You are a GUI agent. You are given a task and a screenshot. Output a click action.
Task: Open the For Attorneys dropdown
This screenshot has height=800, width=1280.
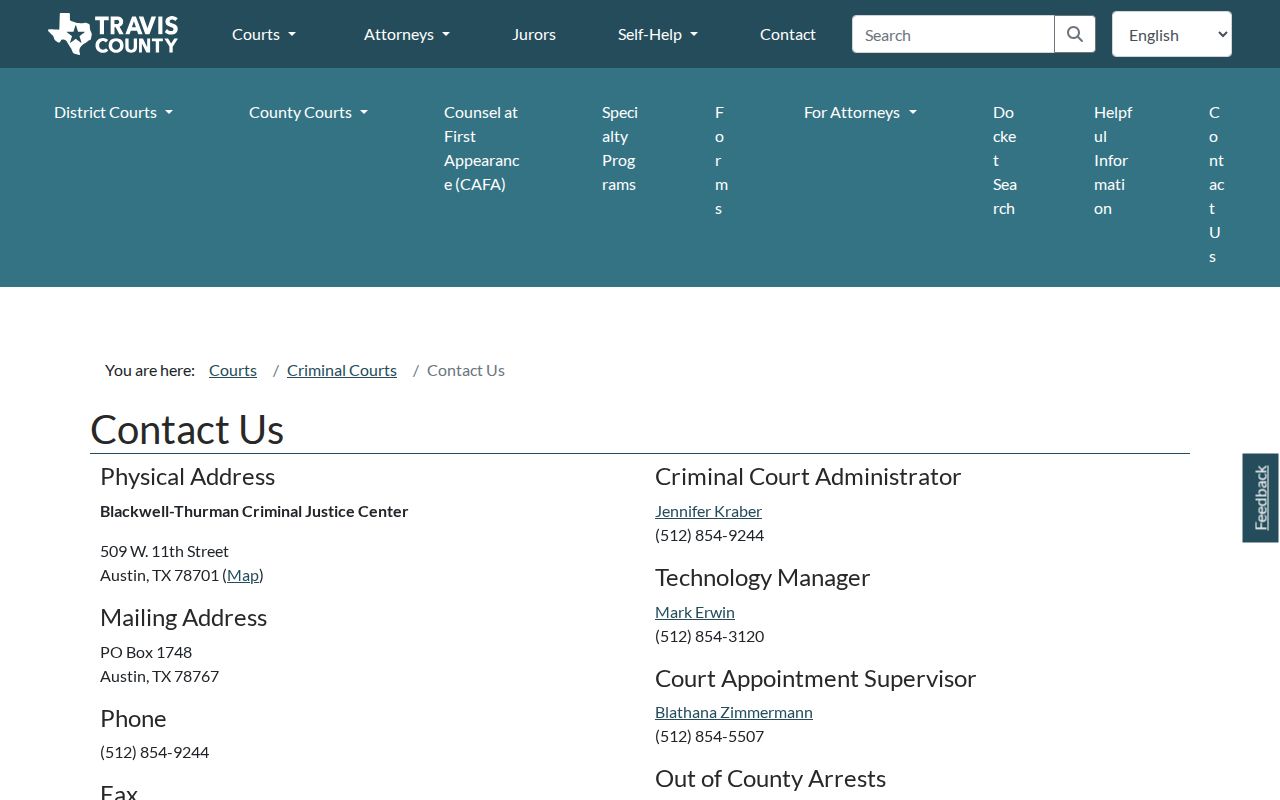click(860, 112)
